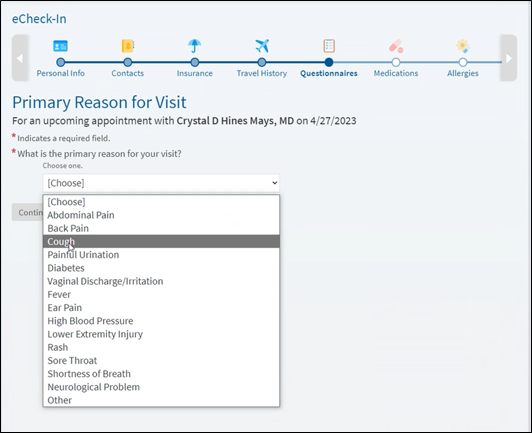Click the Insurance umbrella icon
Viewport: 532px width, 433px height.
(194, 46)
